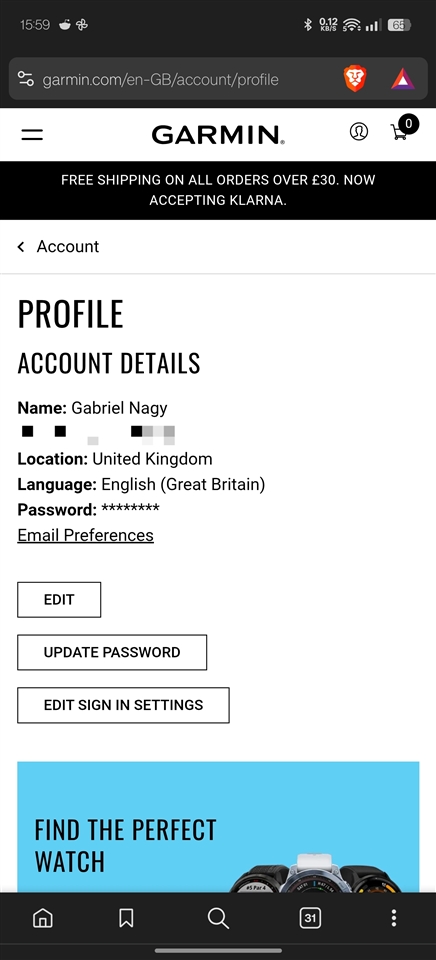The image size is (436, 960).
Task: Open Email Preferences link
Action: point(85,535)
